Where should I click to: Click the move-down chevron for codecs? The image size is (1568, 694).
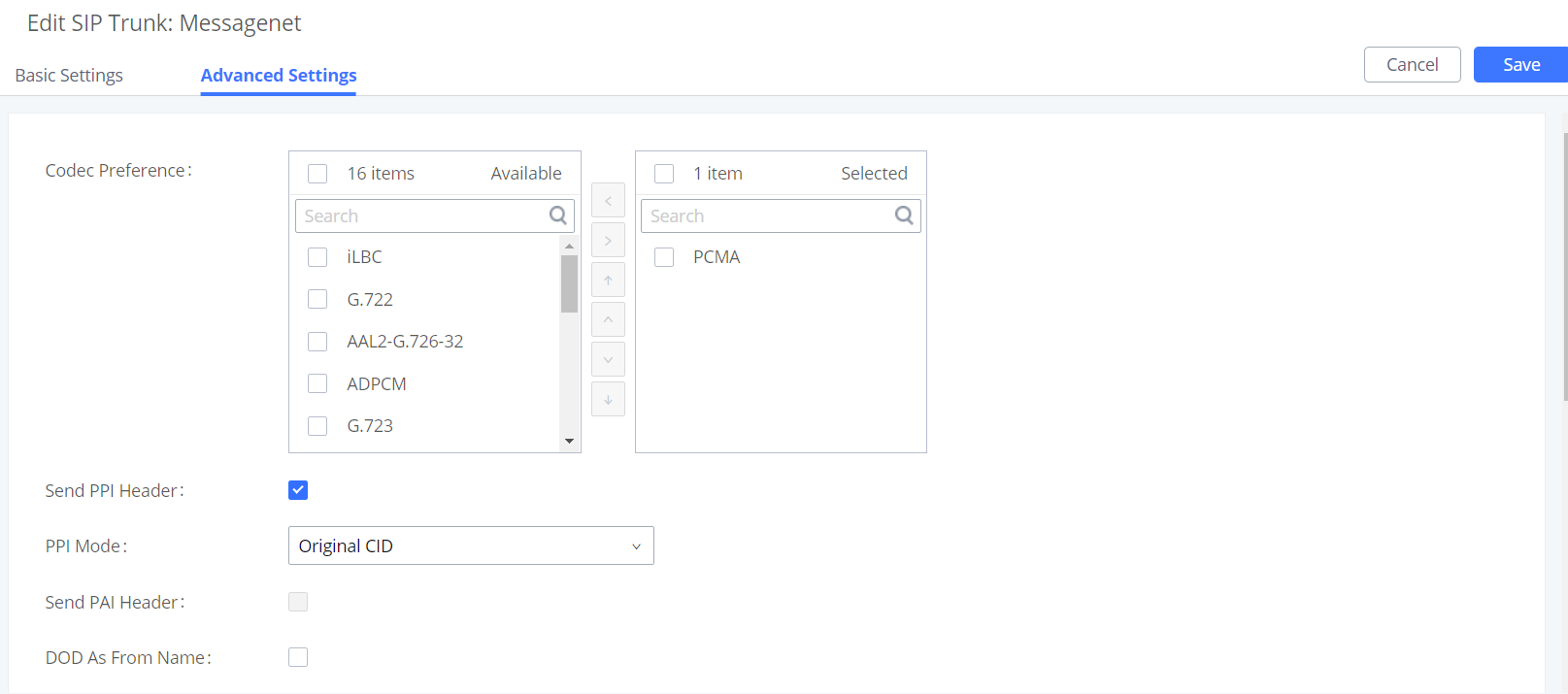point(608,359)
